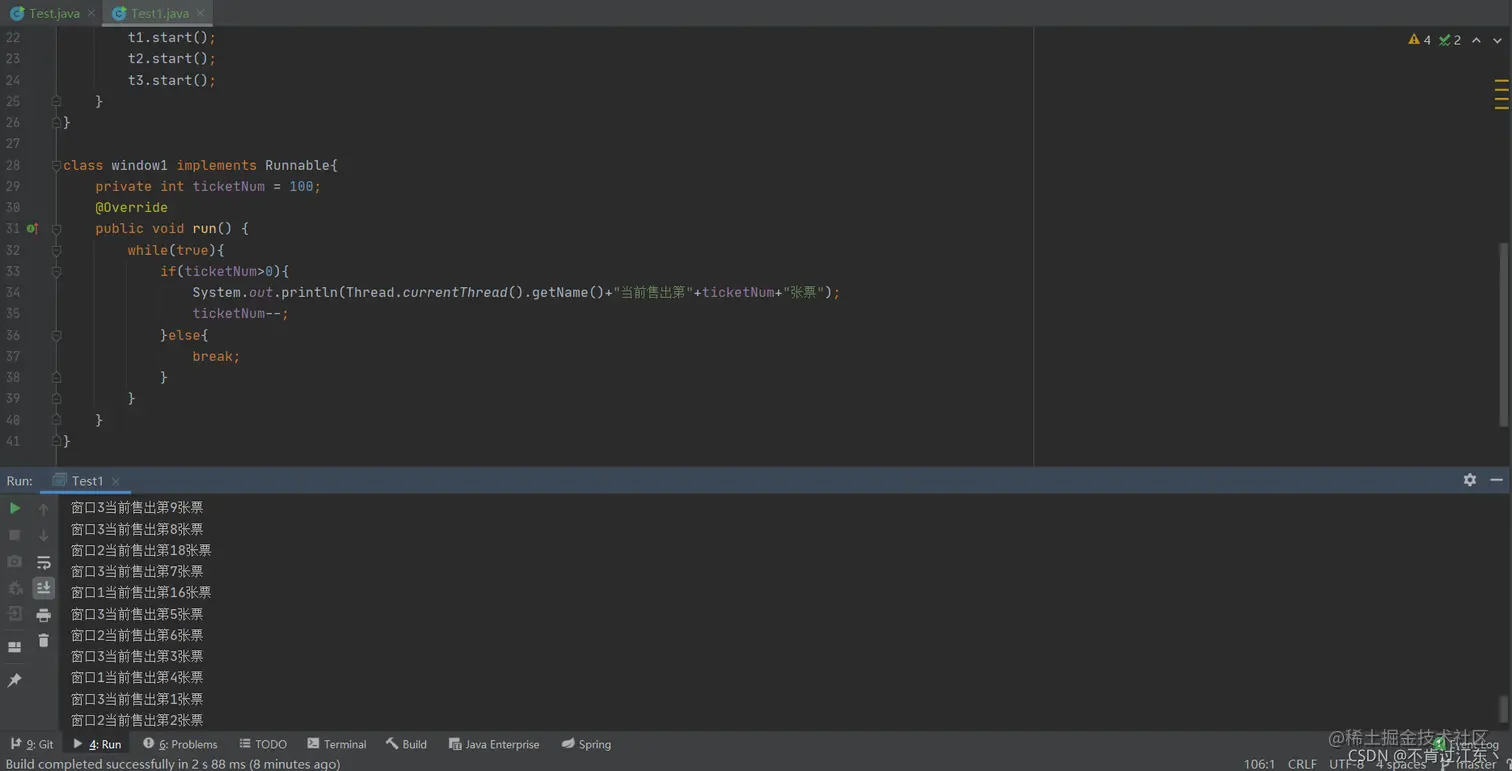The height and width of the screenshot is (771, 1512).
Task: Click console line 窗口3当前售出第1张票
Action: [x=137, y=699]
